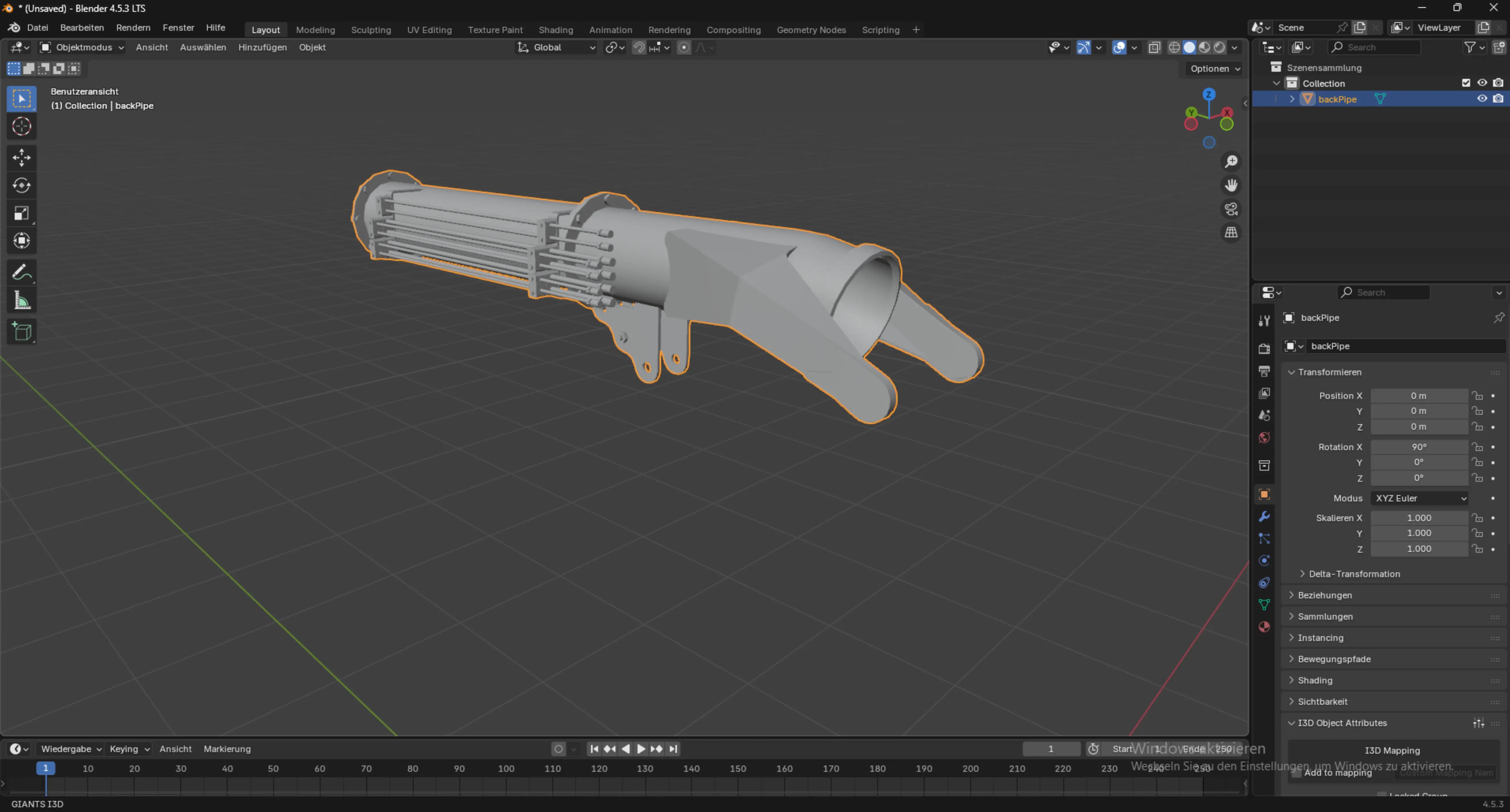Screen dimensions: 1510x812
Task: Click the Rotation X value field
Action: tap(1419, 447)
